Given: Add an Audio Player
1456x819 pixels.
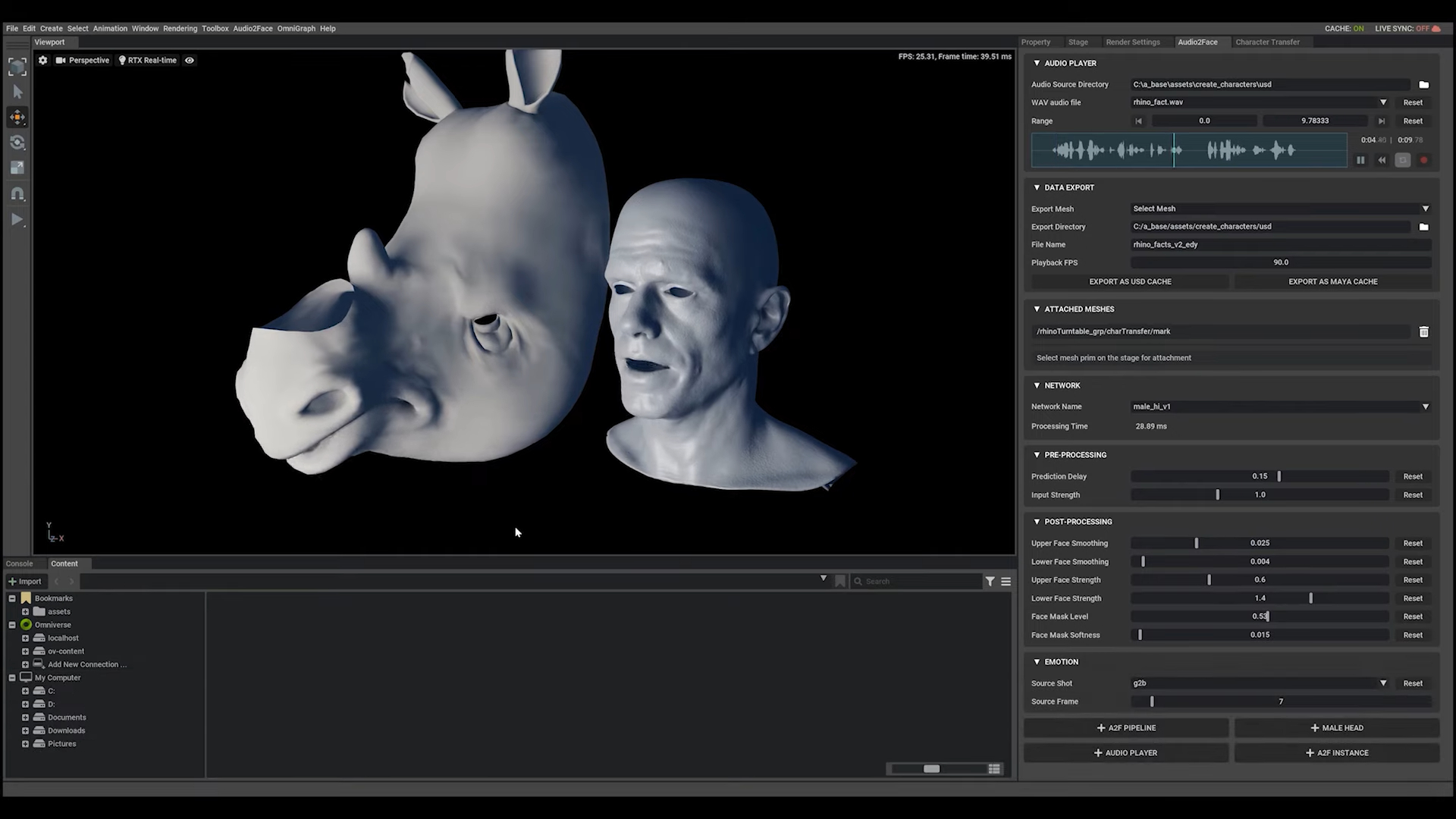Looking at the screenshot, I should tap(1126, 753).
